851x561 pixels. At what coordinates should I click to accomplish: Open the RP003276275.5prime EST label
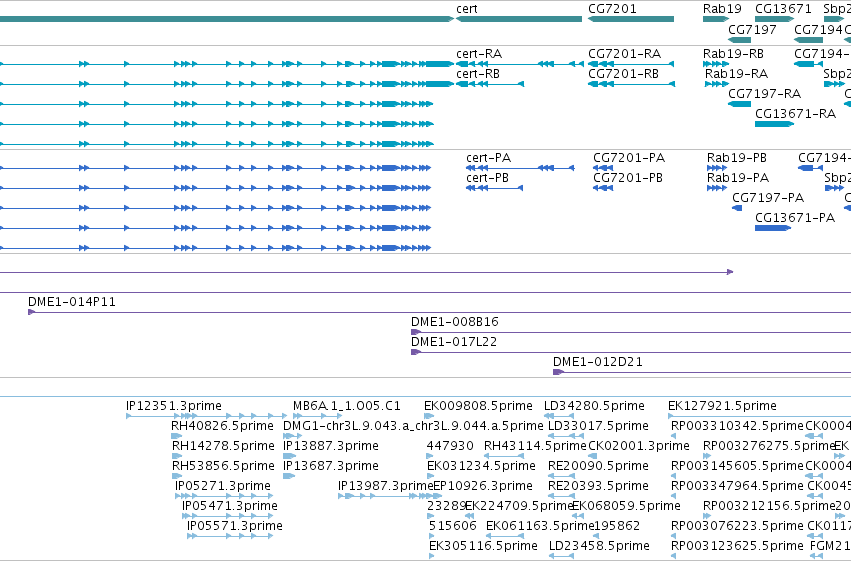(x=769, y=446)
